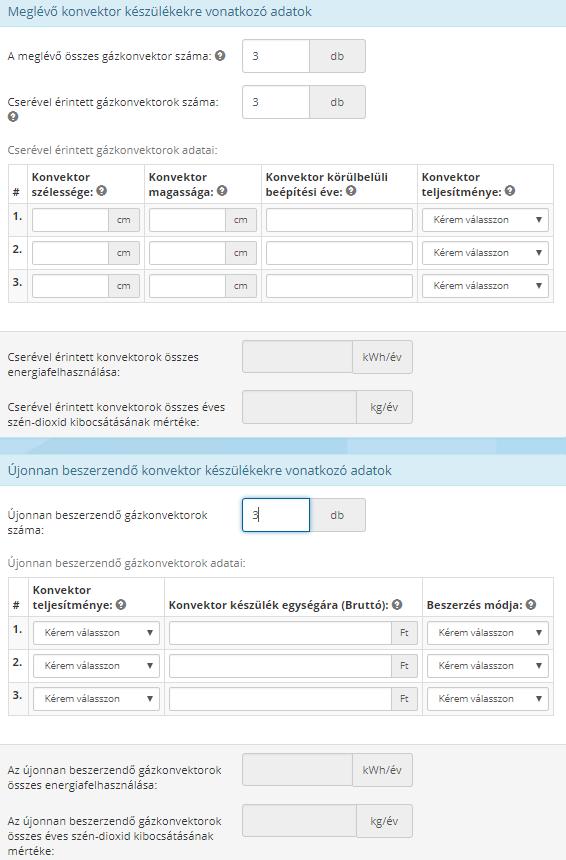Select row 2 Beszerzés módja dropdown
This screenshot has height=860, width=566.
tap(488, 666)
